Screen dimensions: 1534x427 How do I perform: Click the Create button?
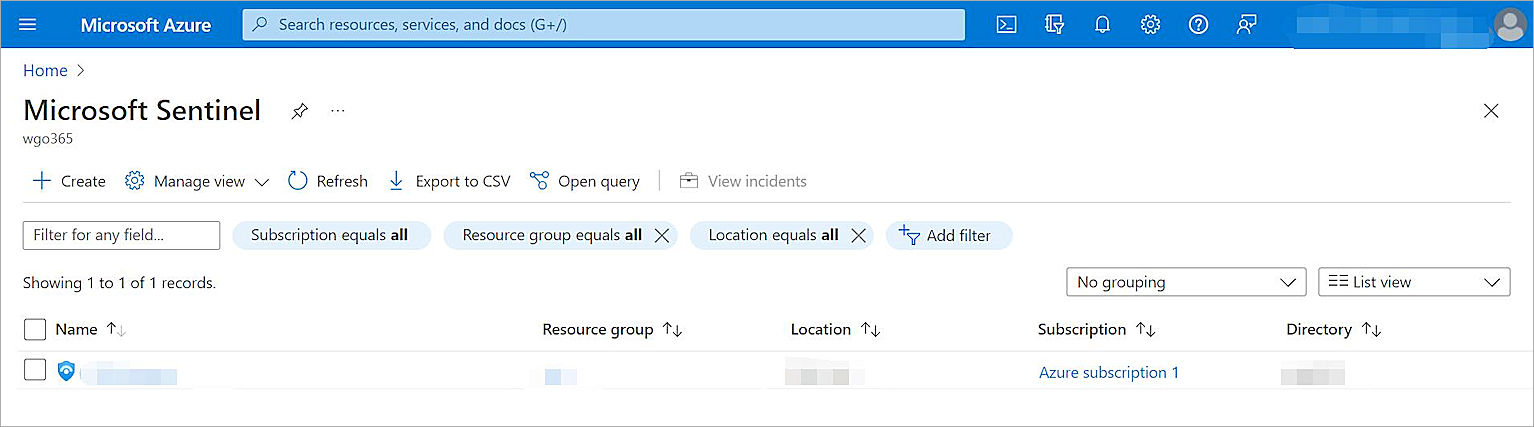point(69,181)
